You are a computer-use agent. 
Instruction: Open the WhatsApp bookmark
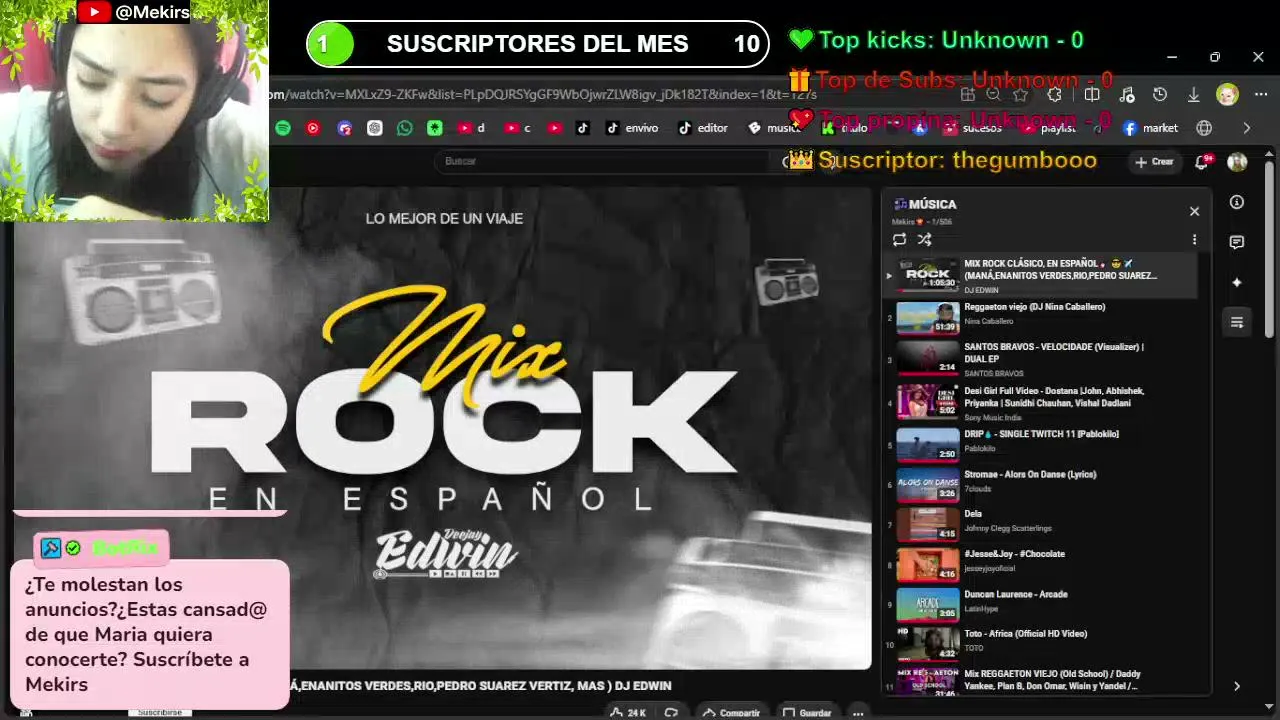(404, 128)
